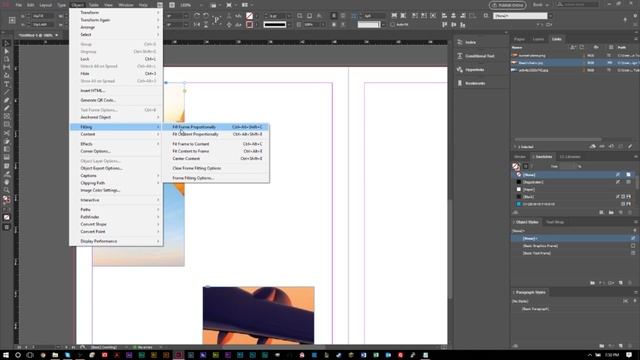Screen dimensions: 640x360
Task: Select the Type tool
Action: point(7,84)
